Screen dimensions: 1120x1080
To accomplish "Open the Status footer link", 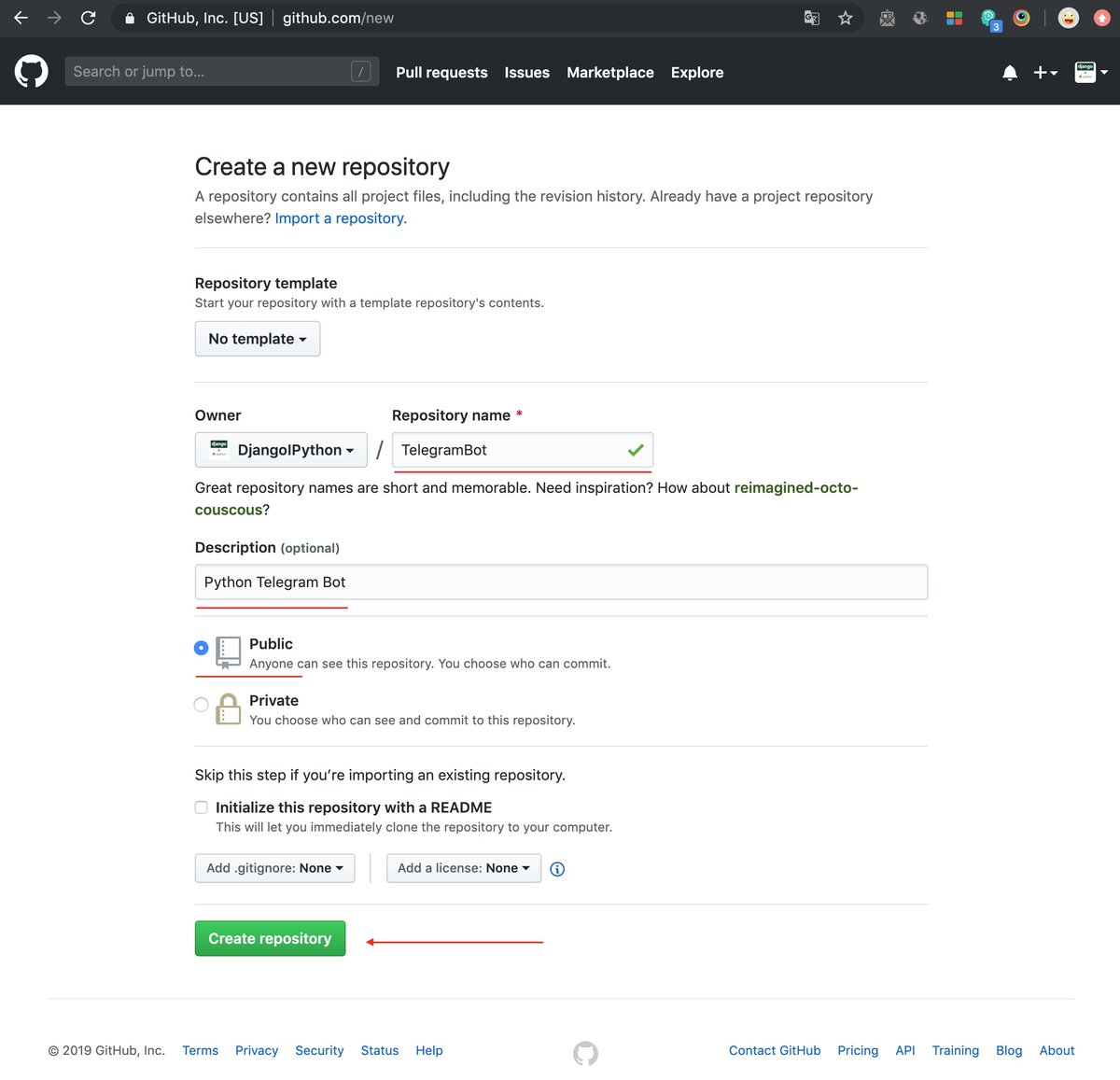I will click(380, 1050).
